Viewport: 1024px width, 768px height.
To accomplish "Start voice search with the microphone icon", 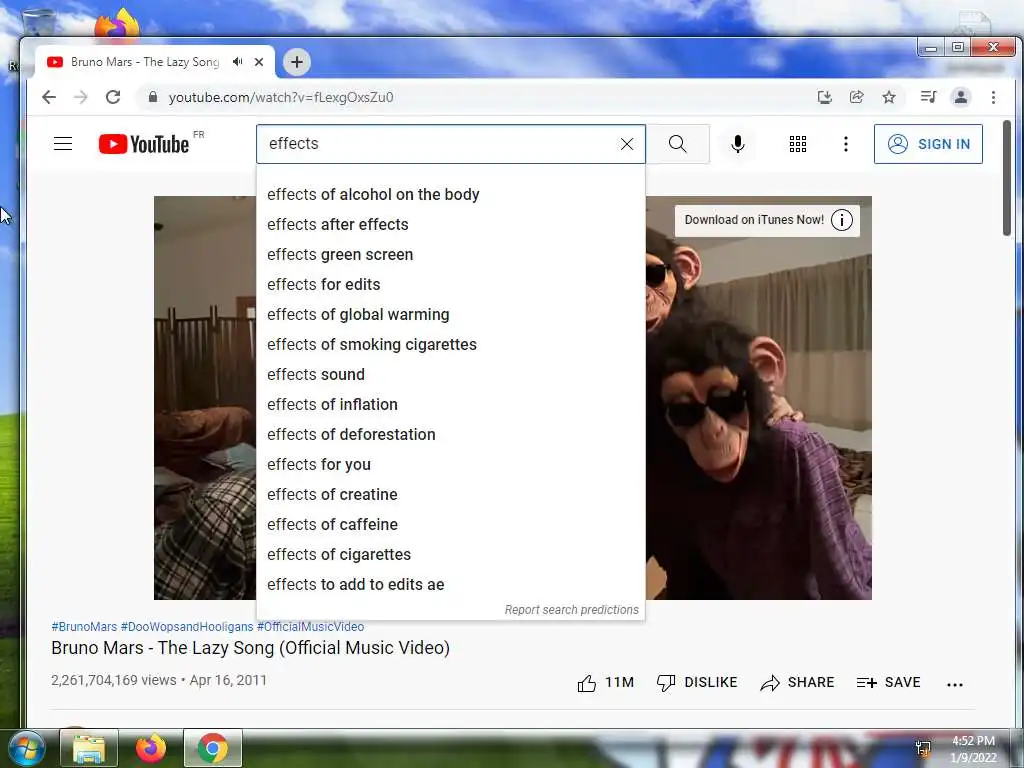I will [x=738, y=144].
